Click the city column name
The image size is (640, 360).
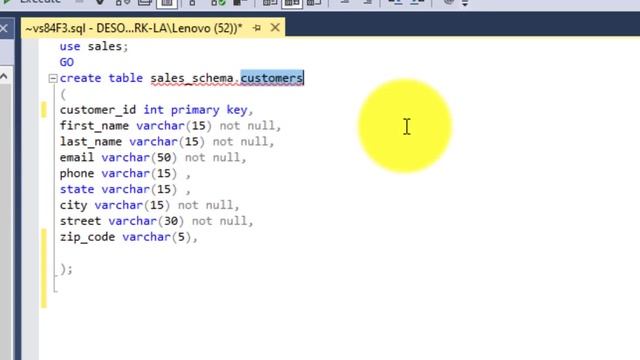(x=73, y=205)
